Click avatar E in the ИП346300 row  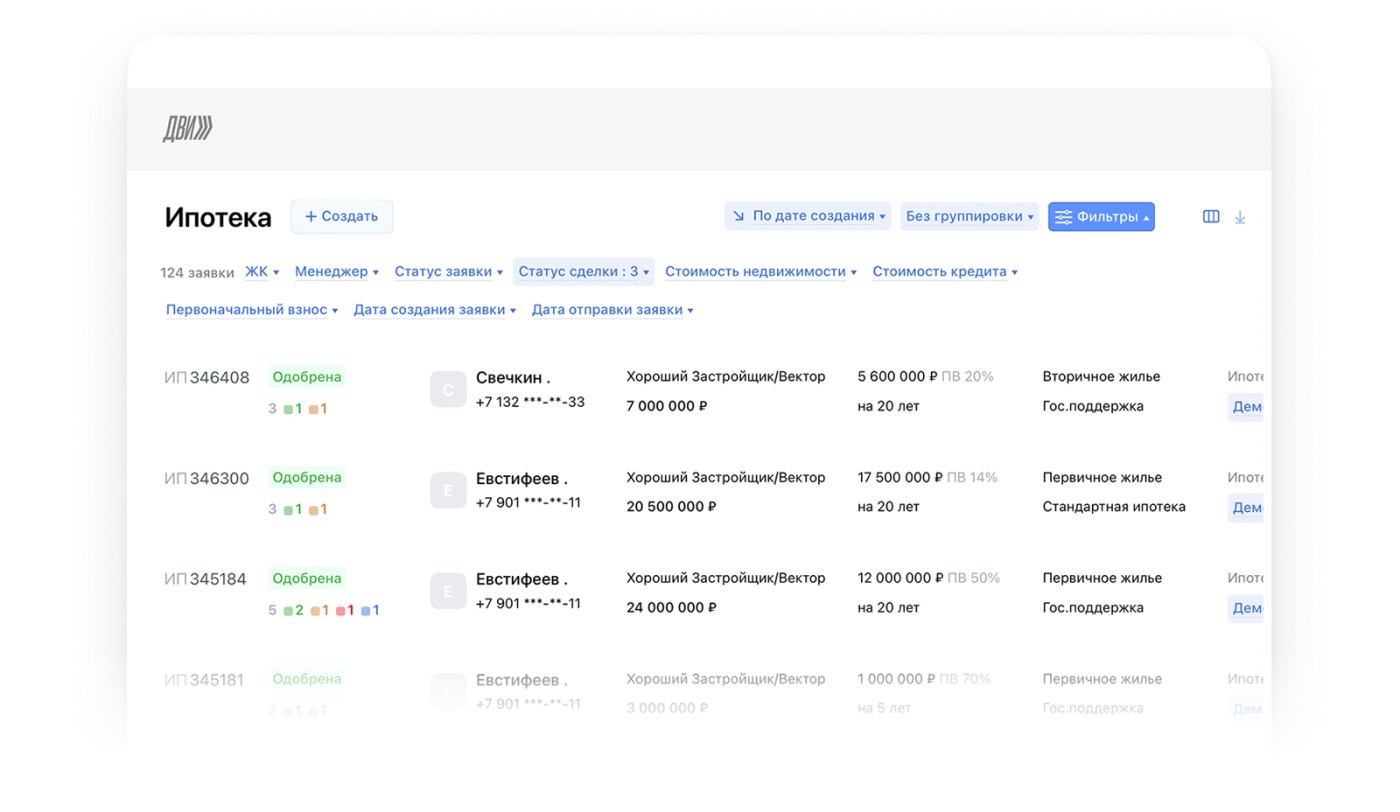pos(448,490)
